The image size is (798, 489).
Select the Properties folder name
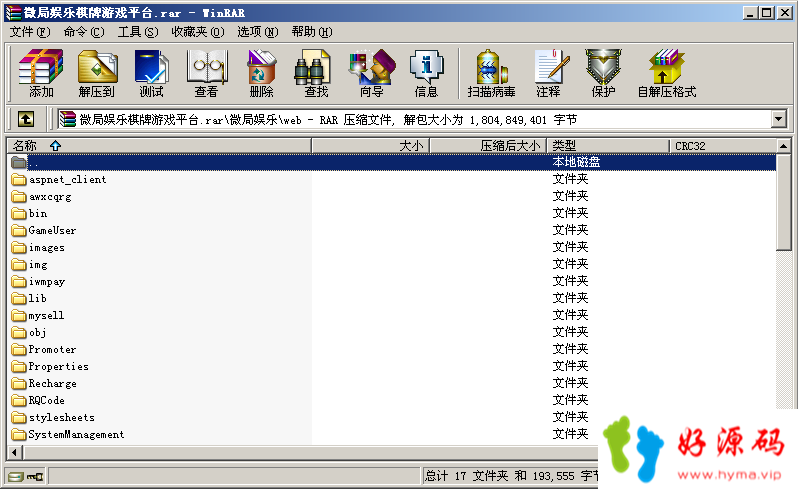(59, 366)
